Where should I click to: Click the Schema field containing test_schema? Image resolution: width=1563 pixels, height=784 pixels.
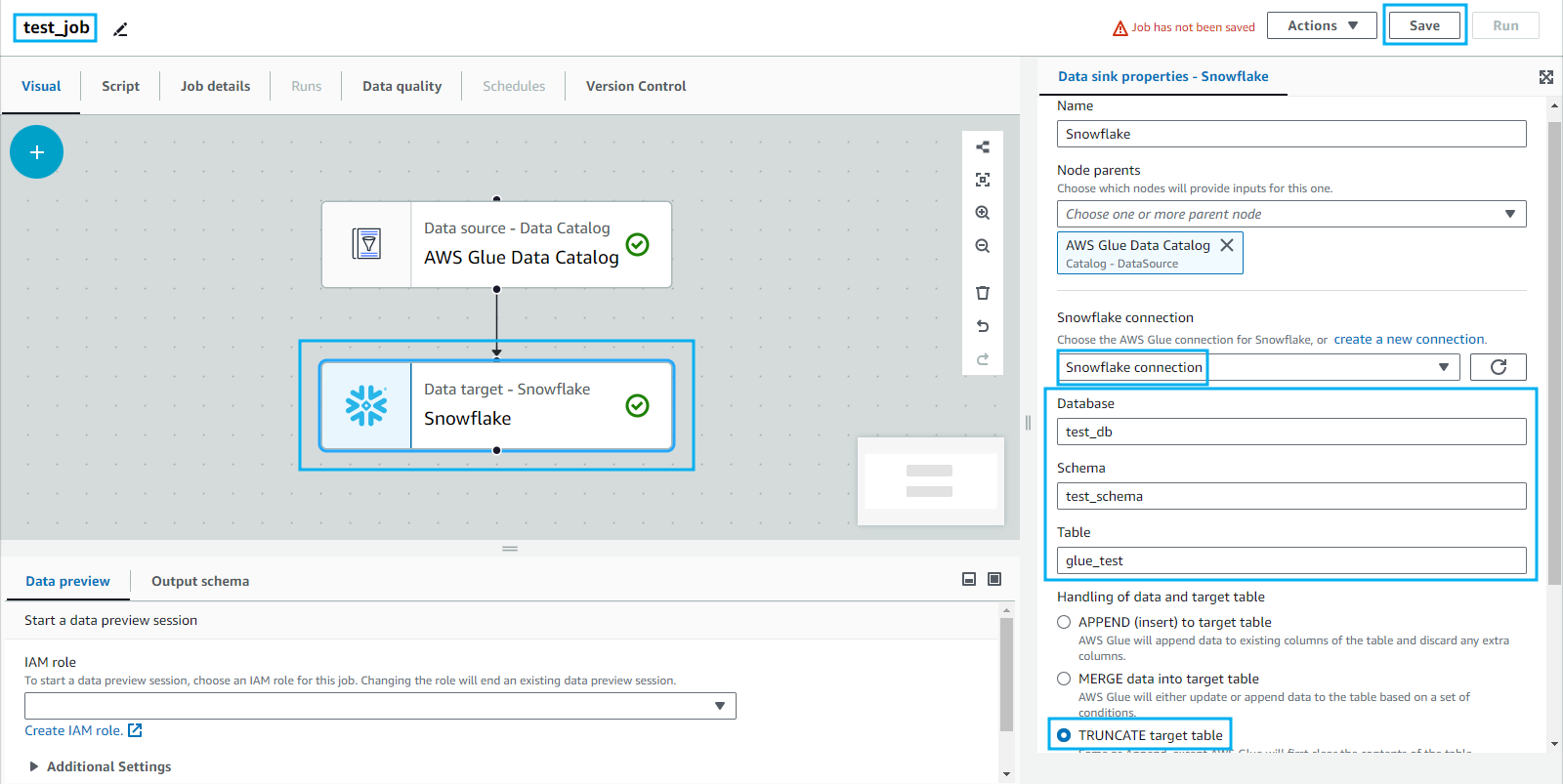(1291, 496)
